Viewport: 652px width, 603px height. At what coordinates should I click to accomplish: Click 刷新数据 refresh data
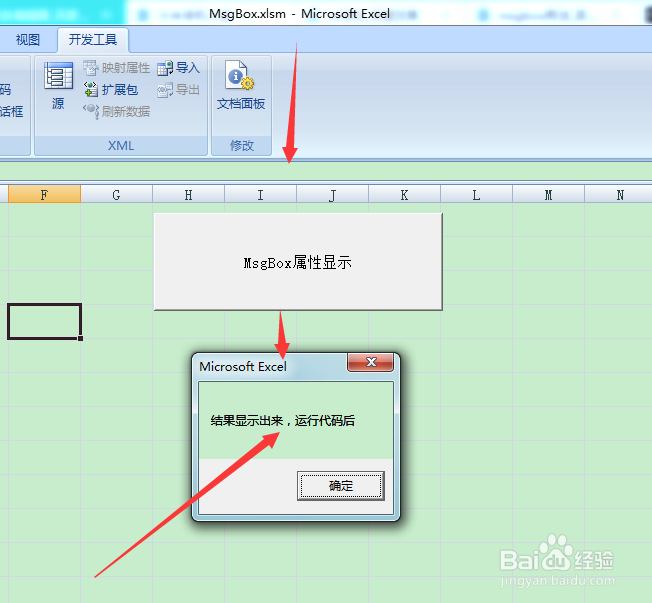[x=116, y=111]
